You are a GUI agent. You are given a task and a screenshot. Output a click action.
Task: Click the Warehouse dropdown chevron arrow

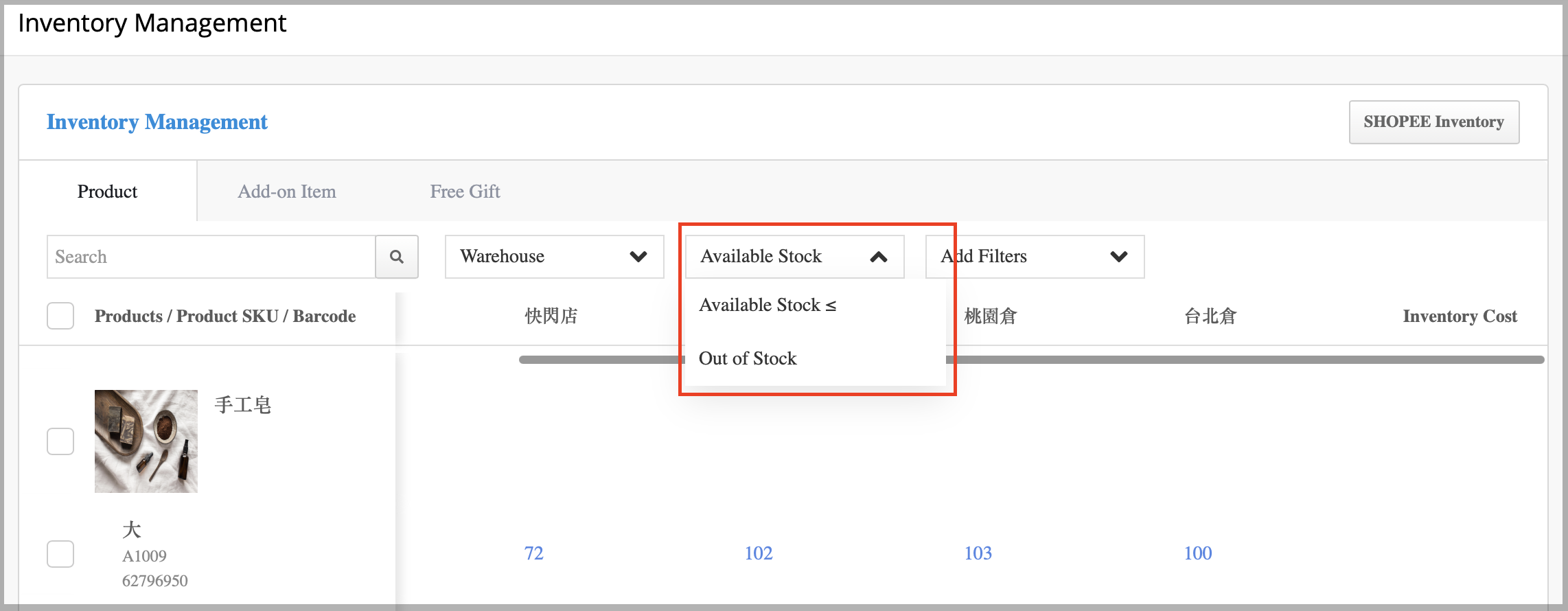click(638, 257)
